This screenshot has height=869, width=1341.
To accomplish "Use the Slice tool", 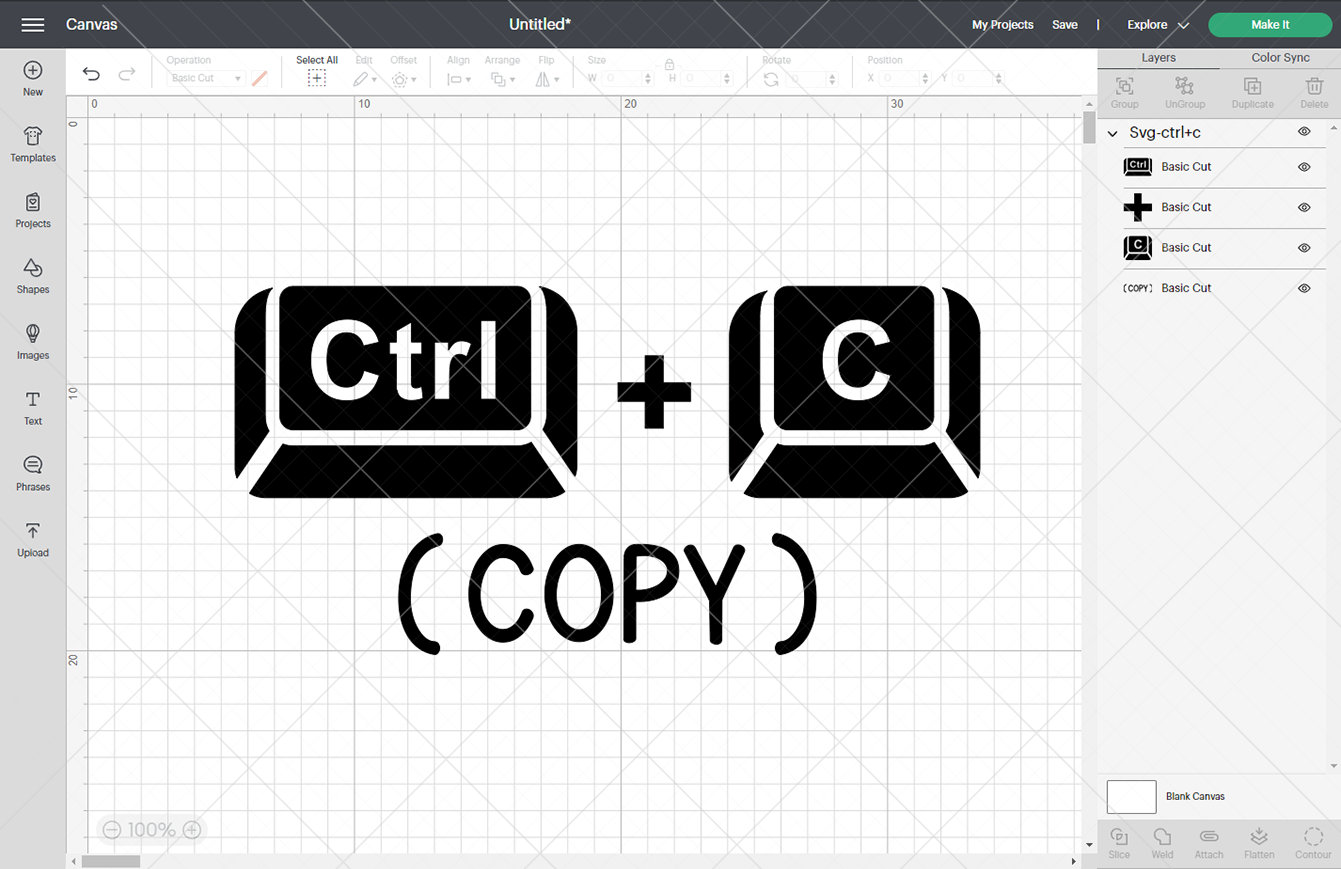I will 1119,842.
